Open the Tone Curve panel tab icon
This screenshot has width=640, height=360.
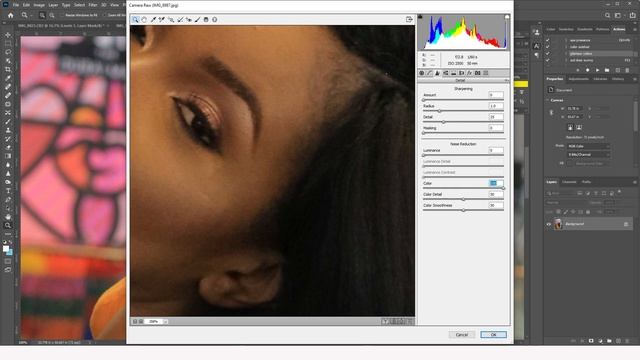click(429, 73)
